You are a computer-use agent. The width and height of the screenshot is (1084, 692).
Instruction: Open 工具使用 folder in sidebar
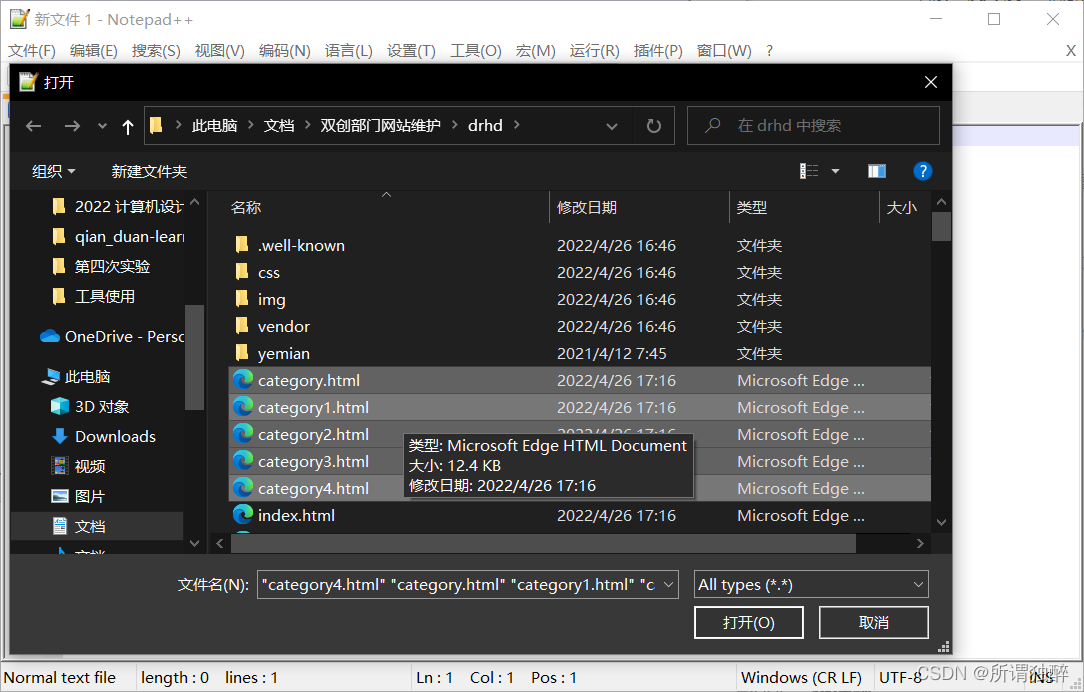[93, 296]
